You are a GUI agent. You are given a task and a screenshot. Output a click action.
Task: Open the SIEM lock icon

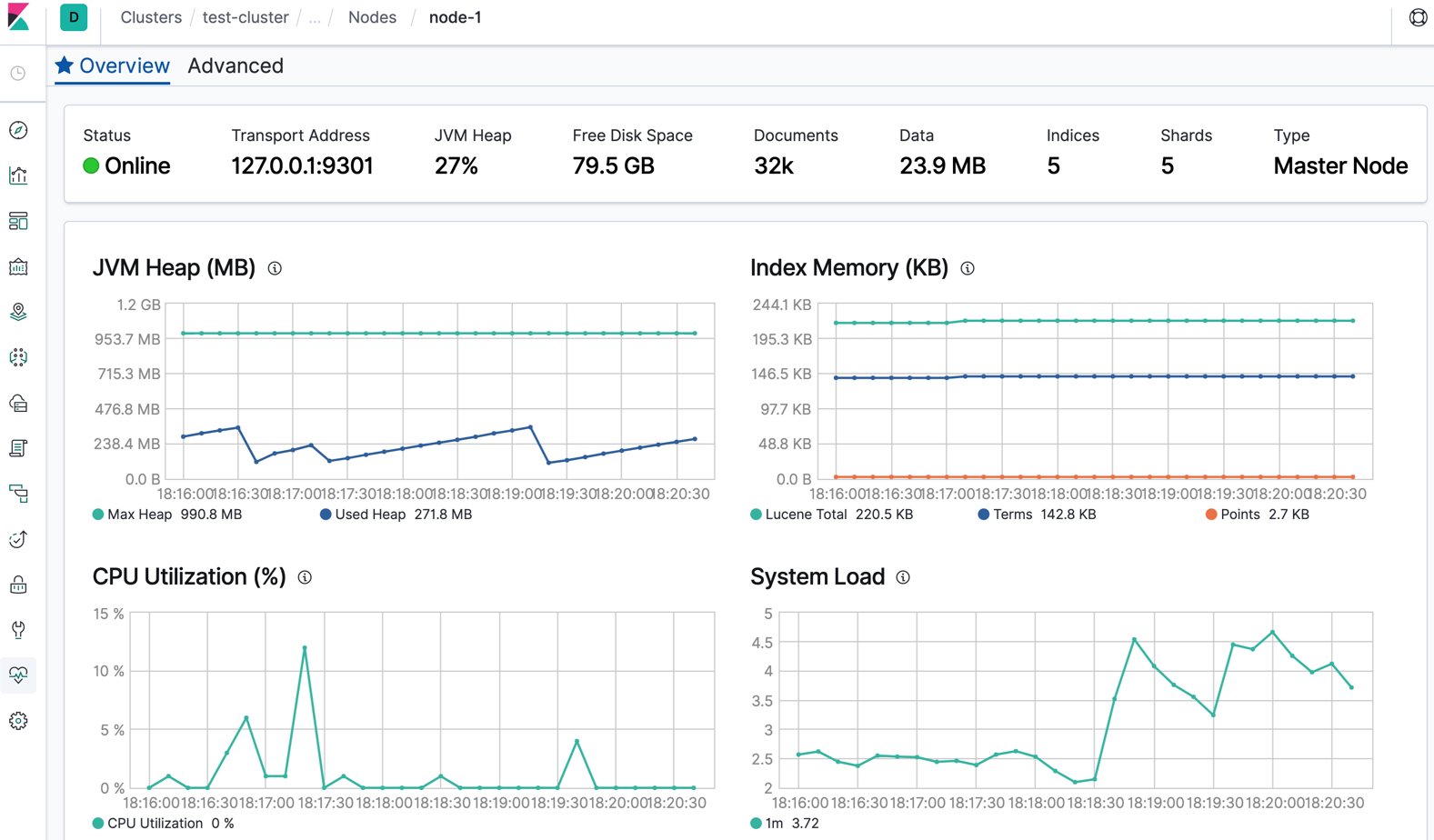(18, 585)
